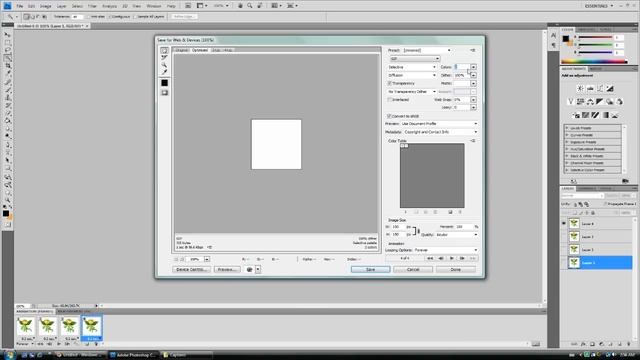Switch to the 4-Up preview tab
Viewport: 640px width, 360px height.
228,50
